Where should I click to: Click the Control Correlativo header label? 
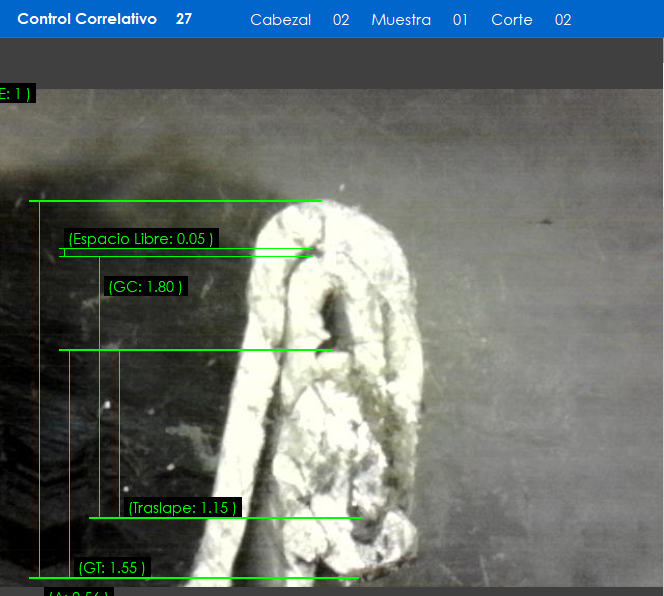coord(87,19)
